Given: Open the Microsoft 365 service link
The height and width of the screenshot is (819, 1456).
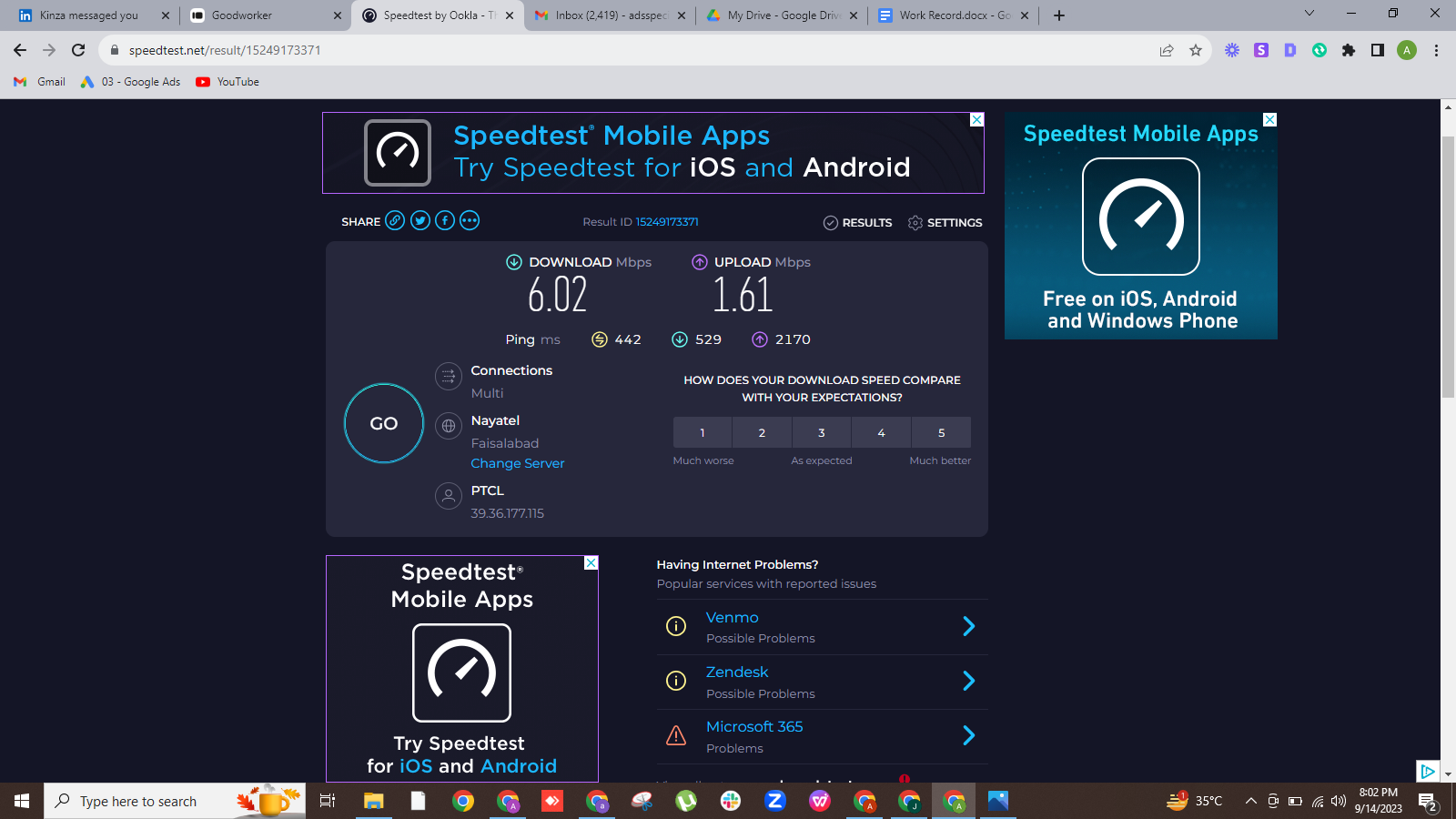Looking at the screenshot, I should point(754,726).
